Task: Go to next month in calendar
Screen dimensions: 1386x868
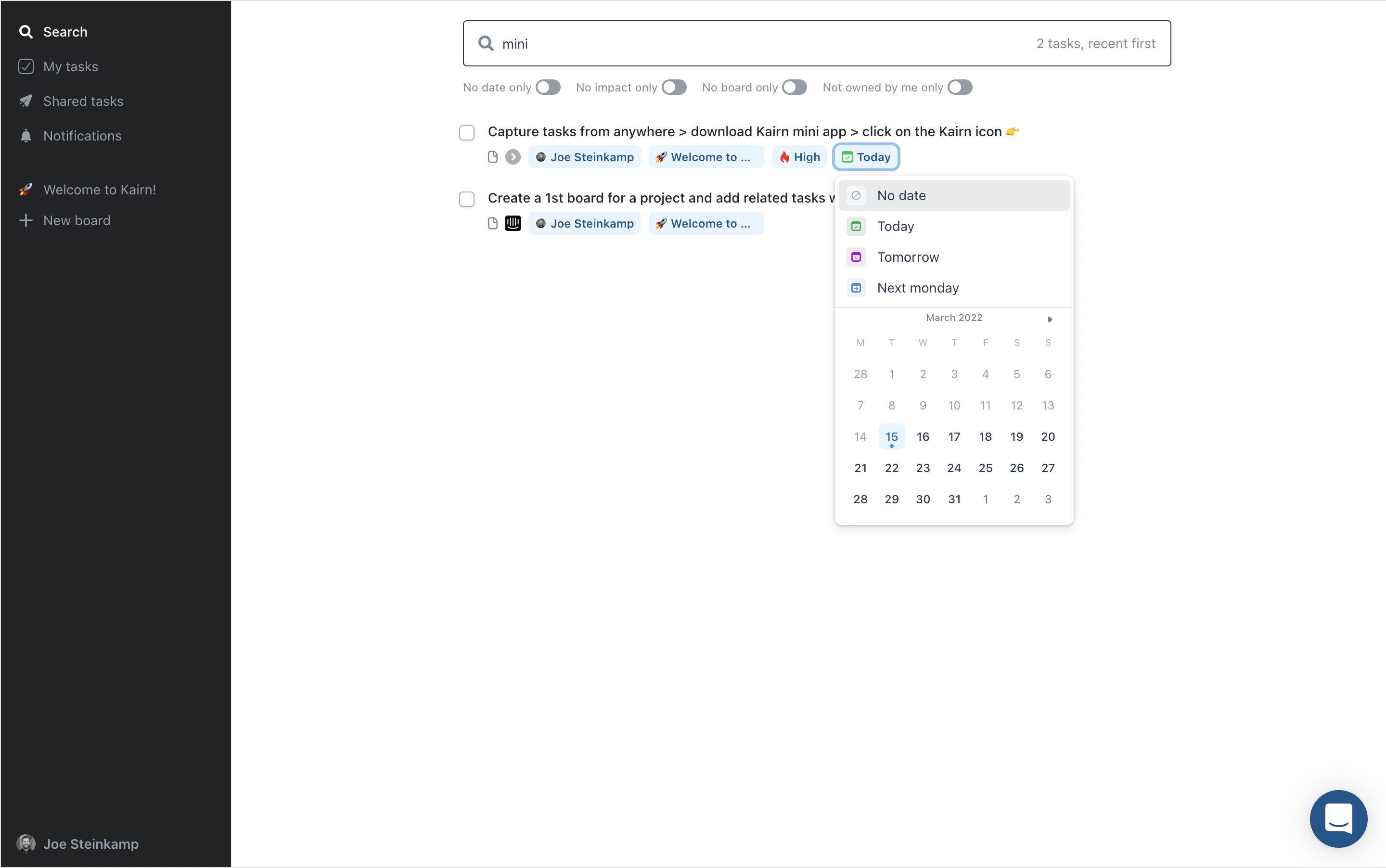Action: 1050,319
